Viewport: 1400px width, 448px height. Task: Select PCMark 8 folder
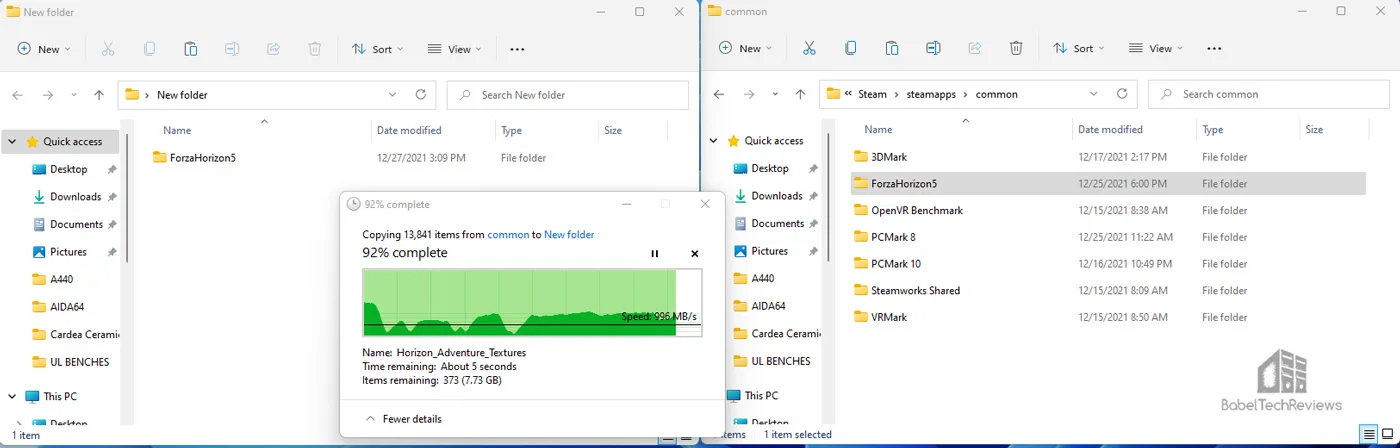(884, 237)
